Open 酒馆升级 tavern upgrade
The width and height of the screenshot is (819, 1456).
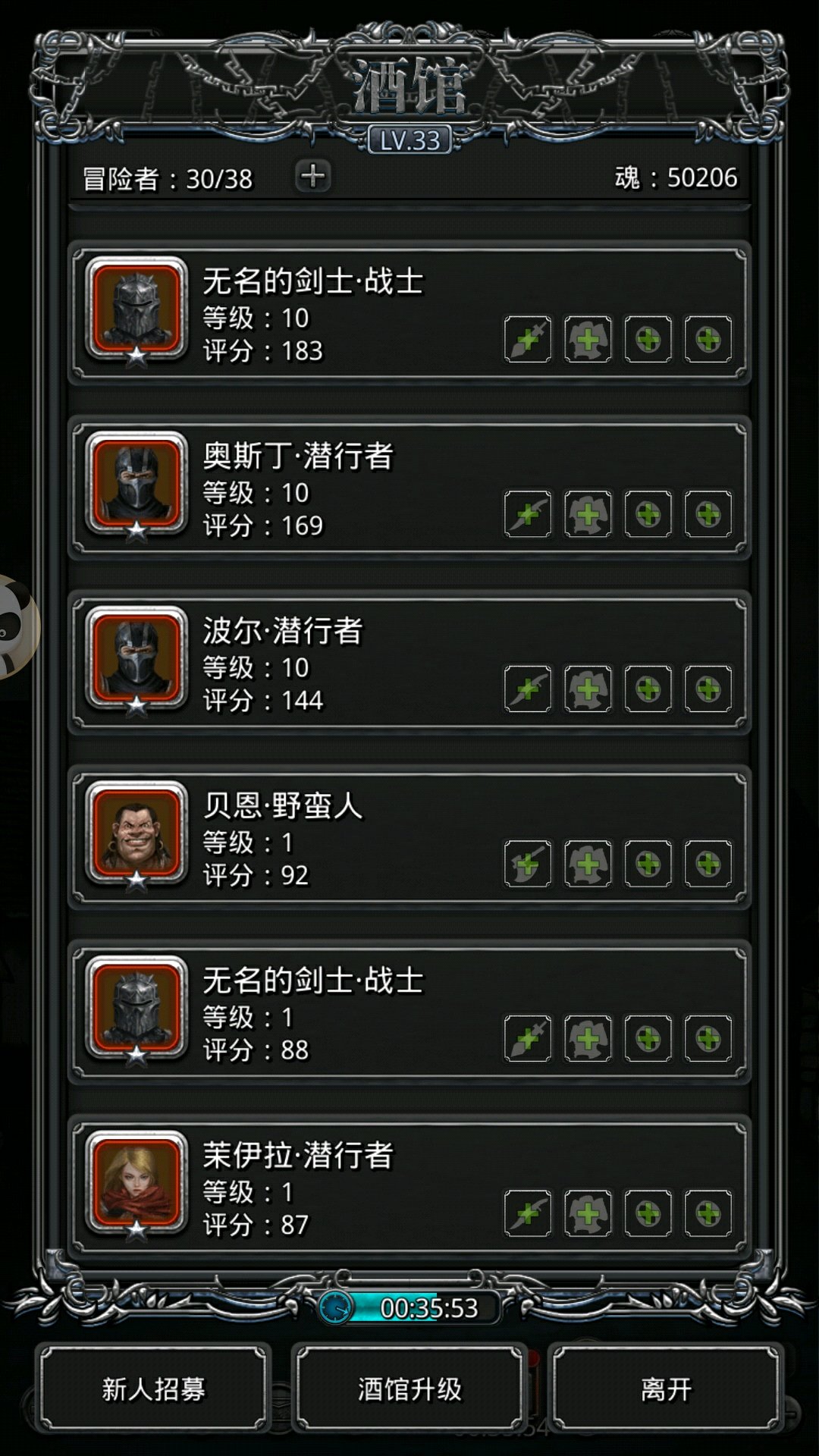tap(409, 1389)
